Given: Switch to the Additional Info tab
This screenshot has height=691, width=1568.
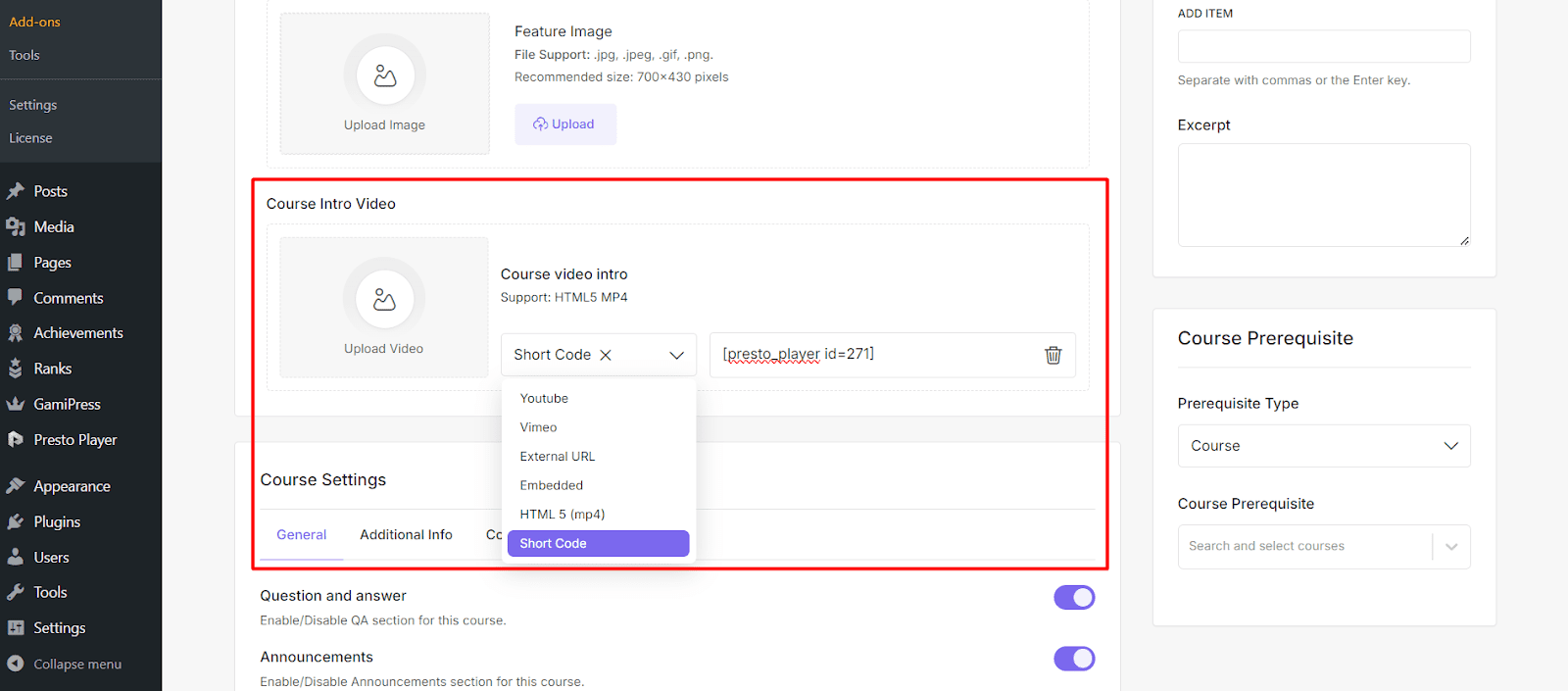Looking at the screenshot, I should 406,535.
